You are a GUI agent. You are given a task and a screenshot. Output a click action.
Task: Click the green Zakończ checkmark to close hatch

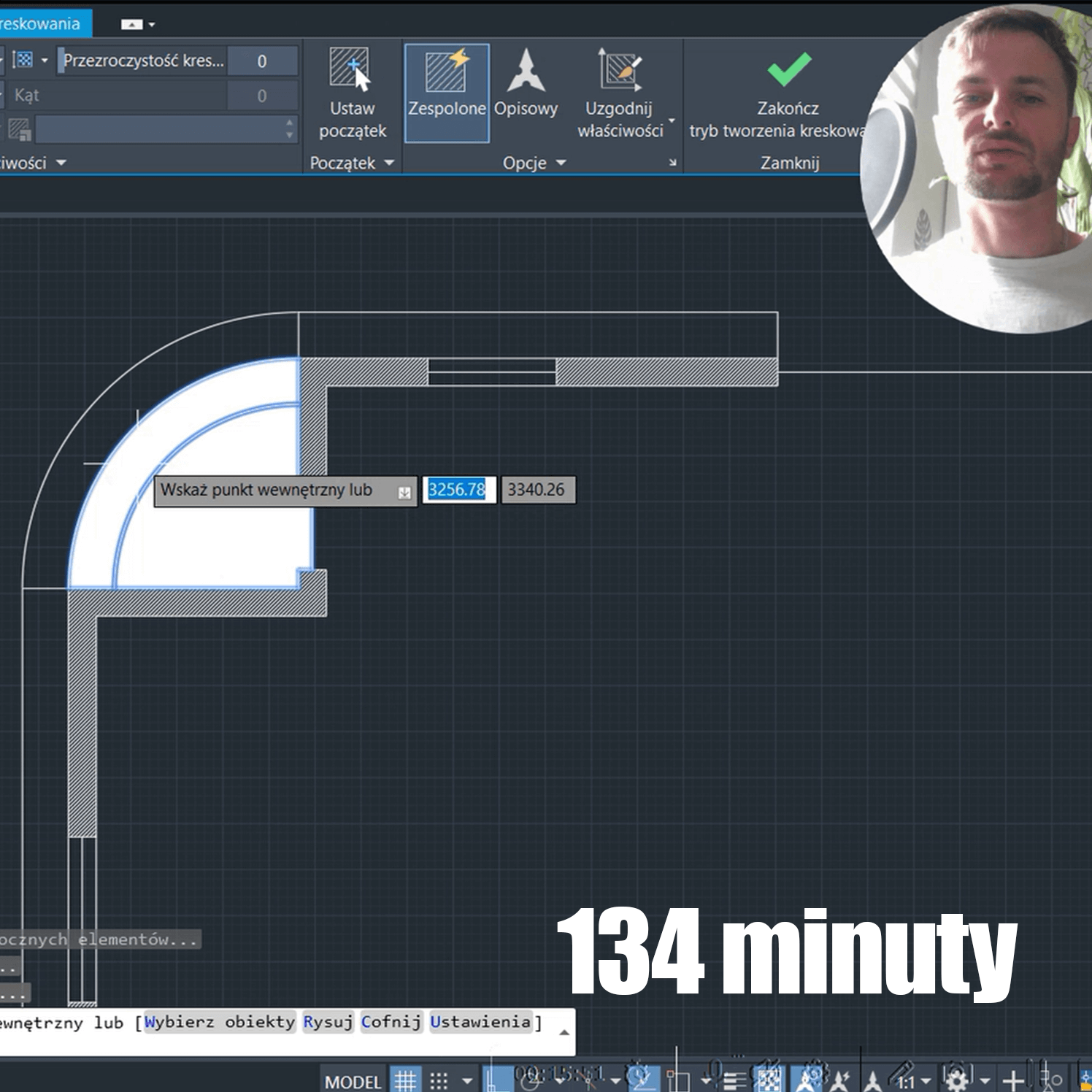(x=788, y=69)
